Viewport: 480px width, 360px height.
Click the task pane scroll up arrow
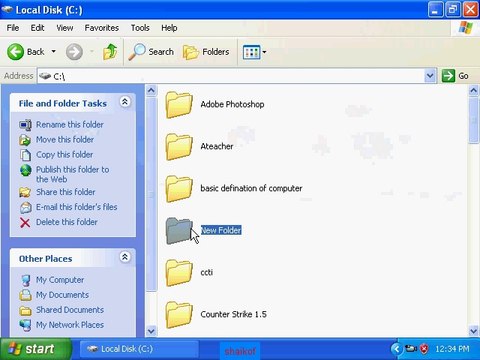[x=151, y=90]
